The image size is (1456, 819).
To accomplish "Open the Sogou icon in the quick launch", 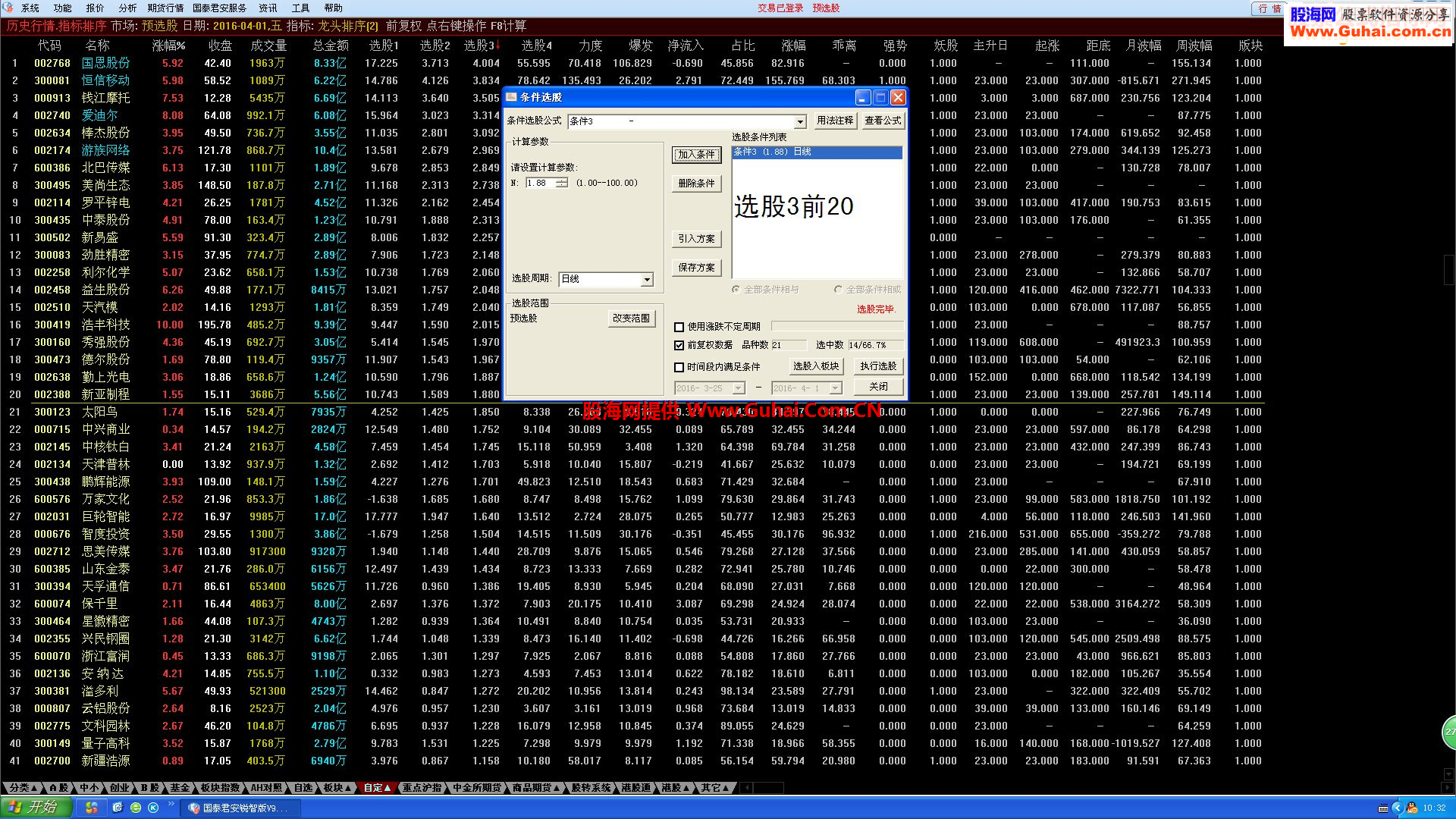I will (x=91, y=808).
